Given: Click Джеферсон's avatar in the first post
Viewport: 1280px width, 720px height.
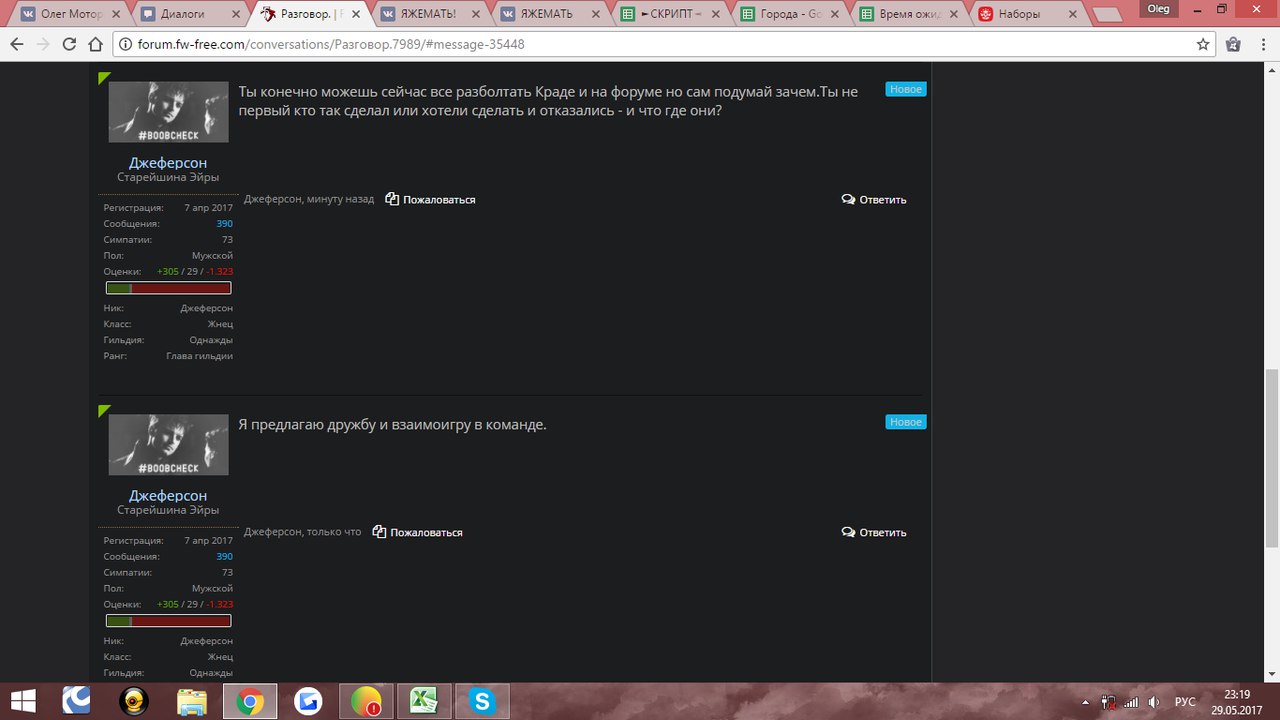Looking at the screenshot, I should [x=168, y=112].
